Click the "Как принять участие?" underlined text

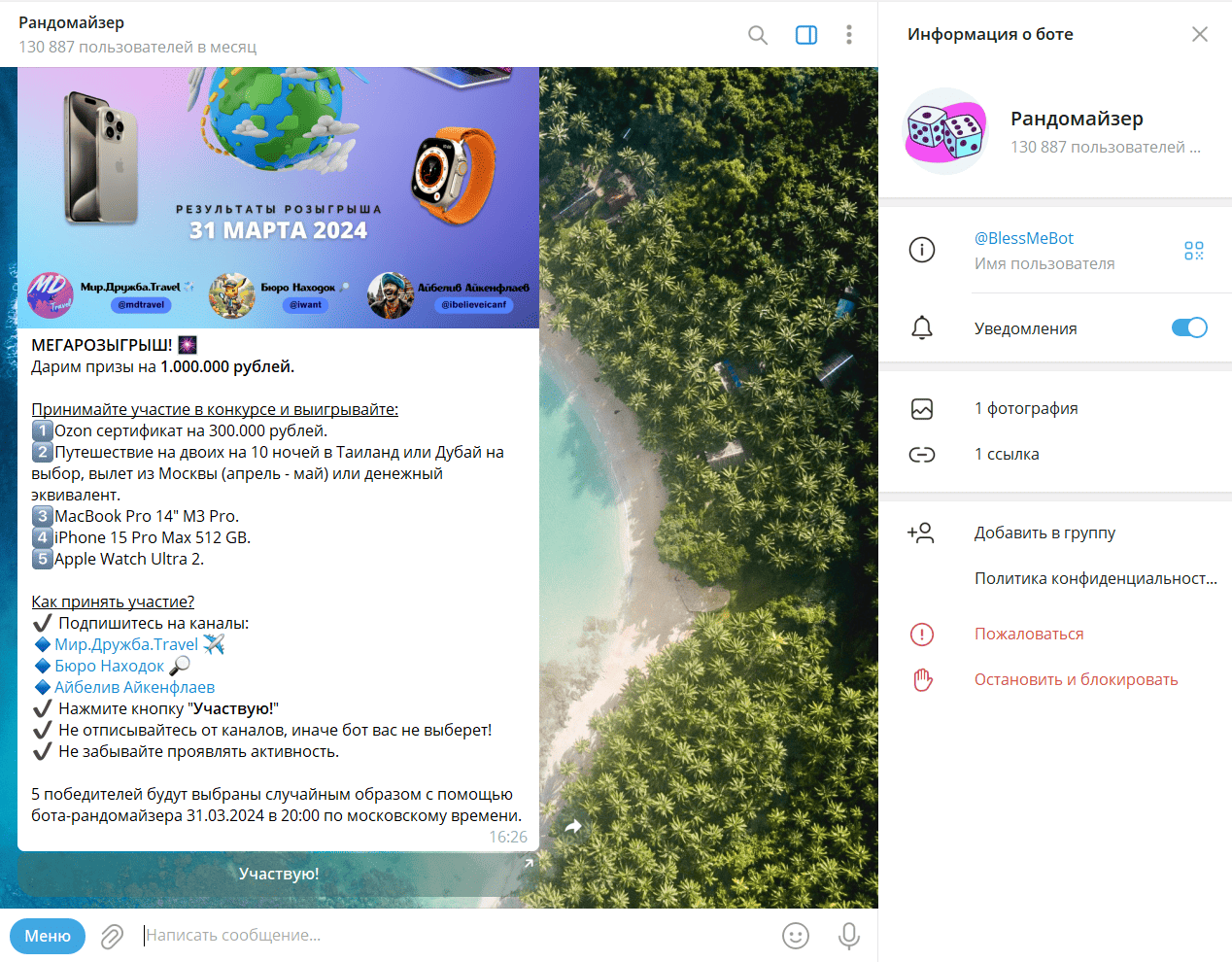113,601
